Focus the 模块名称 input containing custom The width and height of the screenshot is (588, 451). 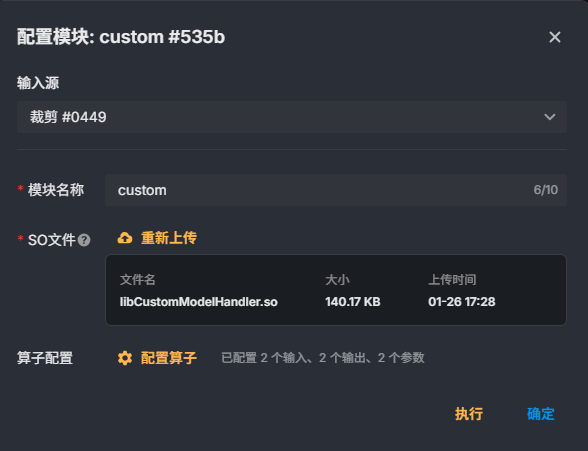pos(336,190)
